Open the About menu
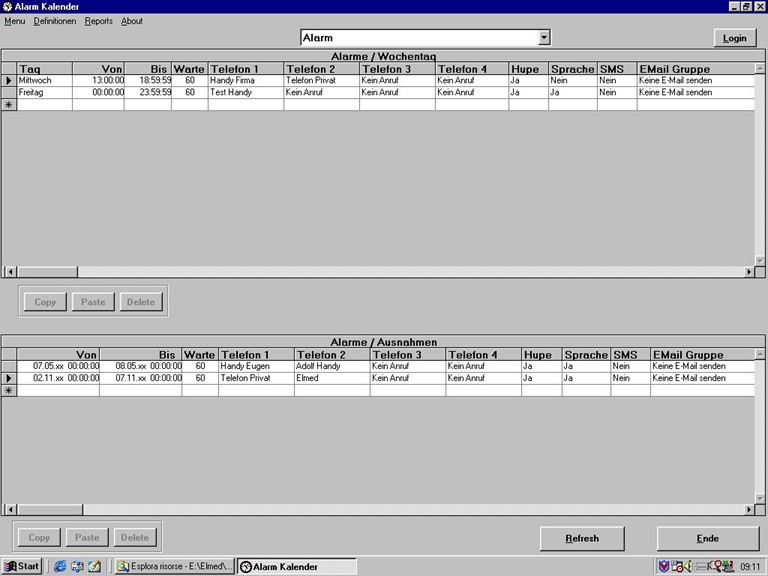This screenshot has width=768, height=576. pos(132,21)
